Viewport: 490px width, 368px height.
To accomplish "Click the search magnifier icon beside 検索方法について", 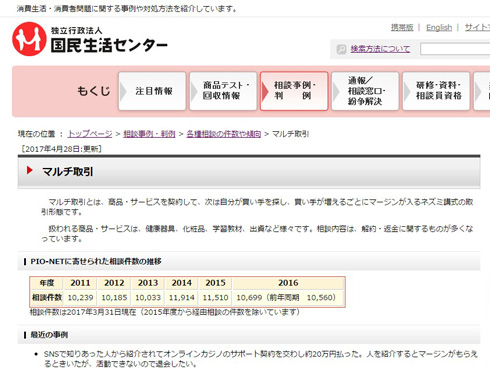I will click(x=341, y=49).
